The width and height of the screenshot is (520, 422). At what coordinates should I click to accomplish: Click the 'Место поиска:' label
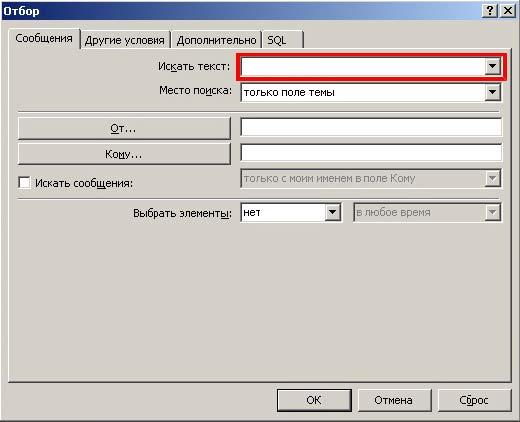[195, 90]
